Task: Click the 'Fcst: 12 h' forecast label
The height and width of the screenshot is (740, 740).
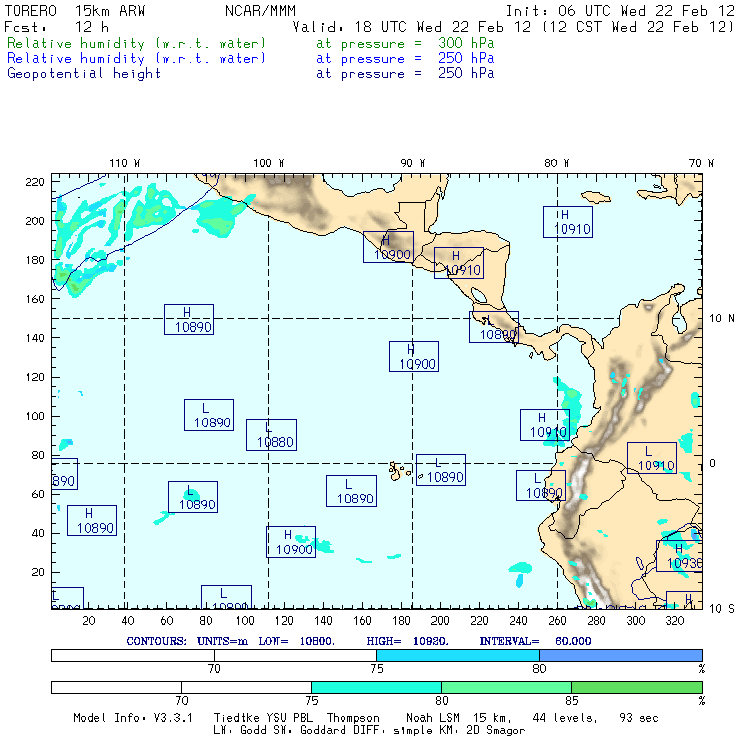Action: [x=57, y=27]
